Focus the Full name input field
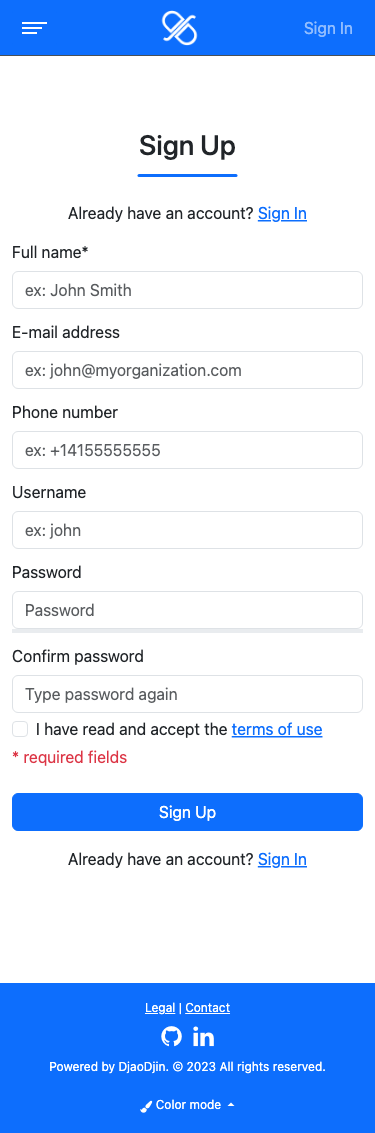Screen dimensions: 375x1133 point(187,290)
